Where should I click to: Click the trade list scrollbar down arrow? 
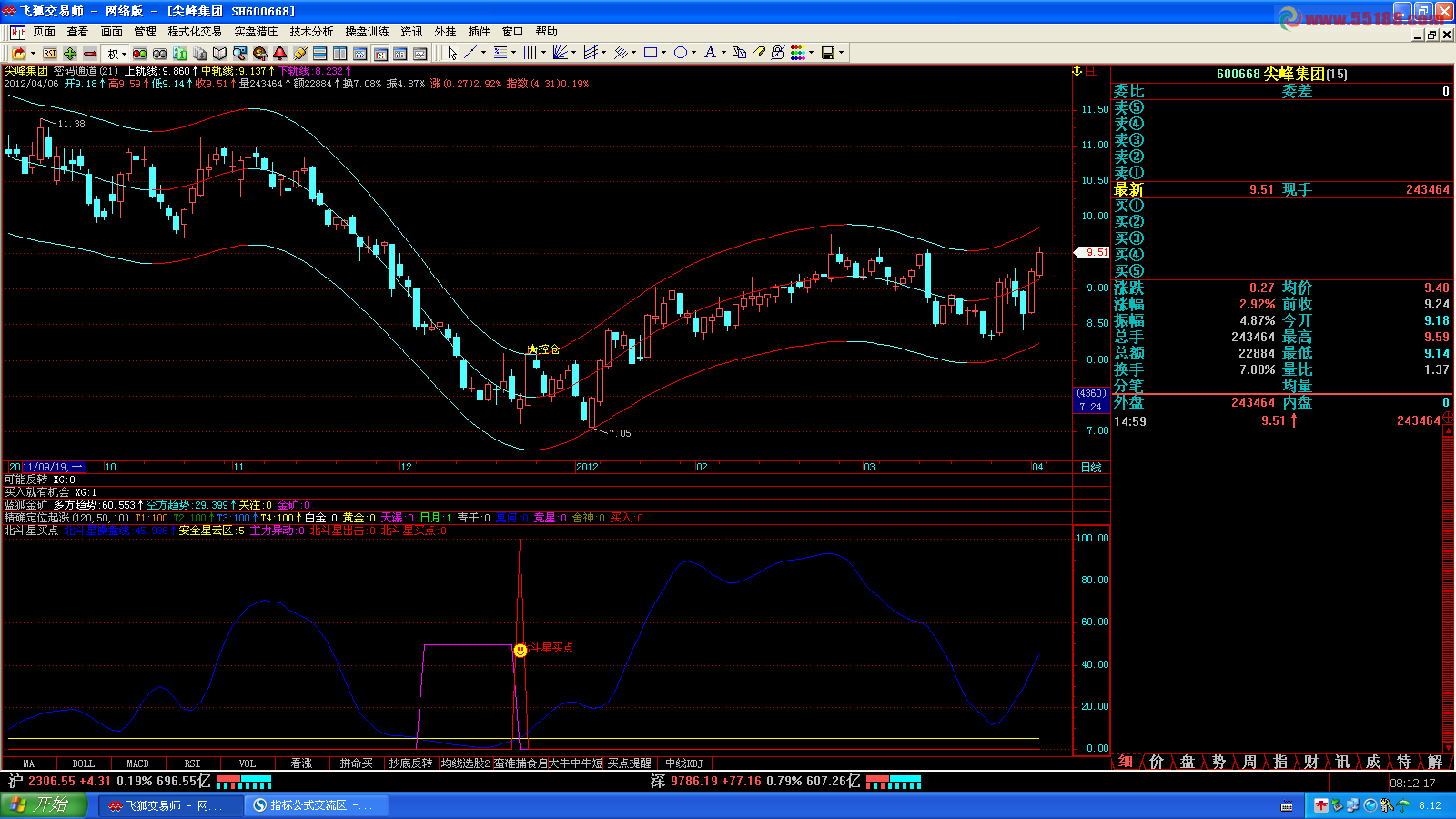pos(1448,746)
